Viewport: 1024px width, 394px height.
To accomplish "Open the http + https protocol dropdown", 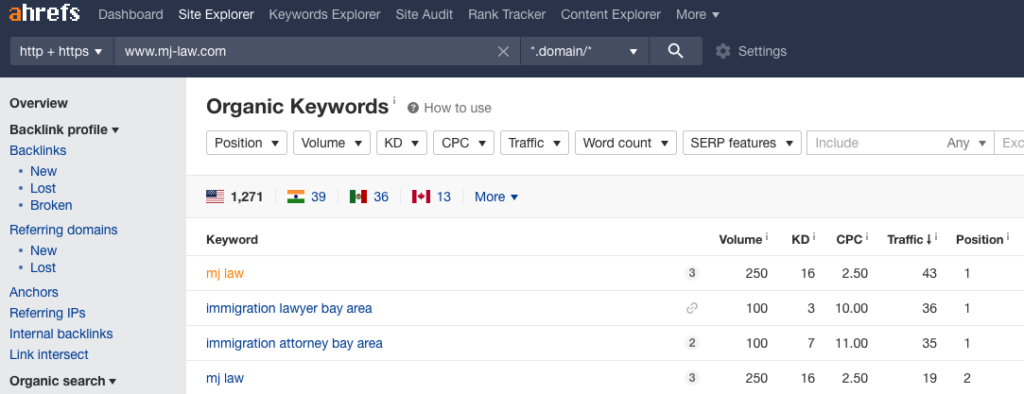I will click(x=62, y=51).
